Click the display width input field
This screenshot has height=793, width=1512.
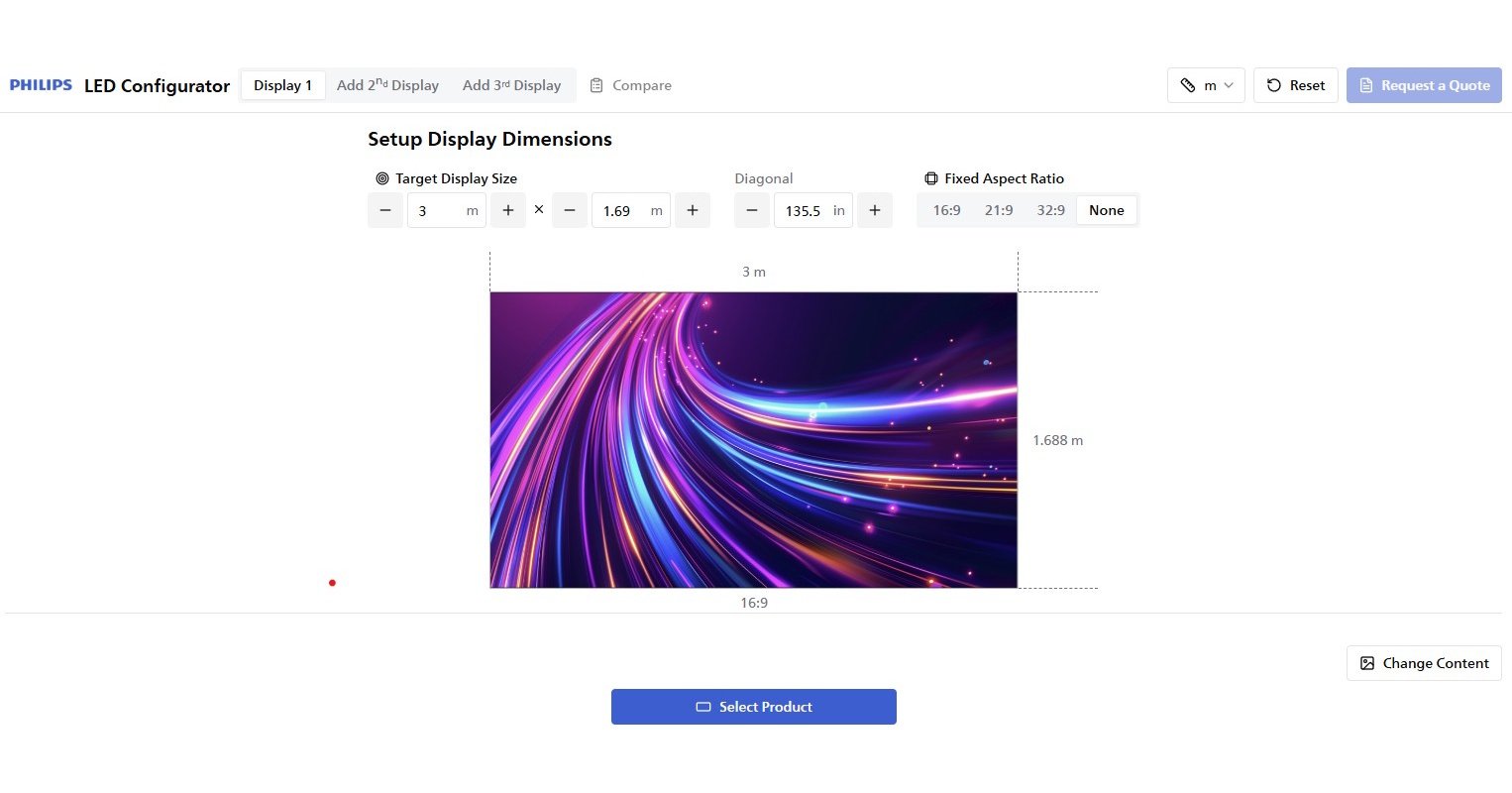pyautogui.click(x=437, y=210)
